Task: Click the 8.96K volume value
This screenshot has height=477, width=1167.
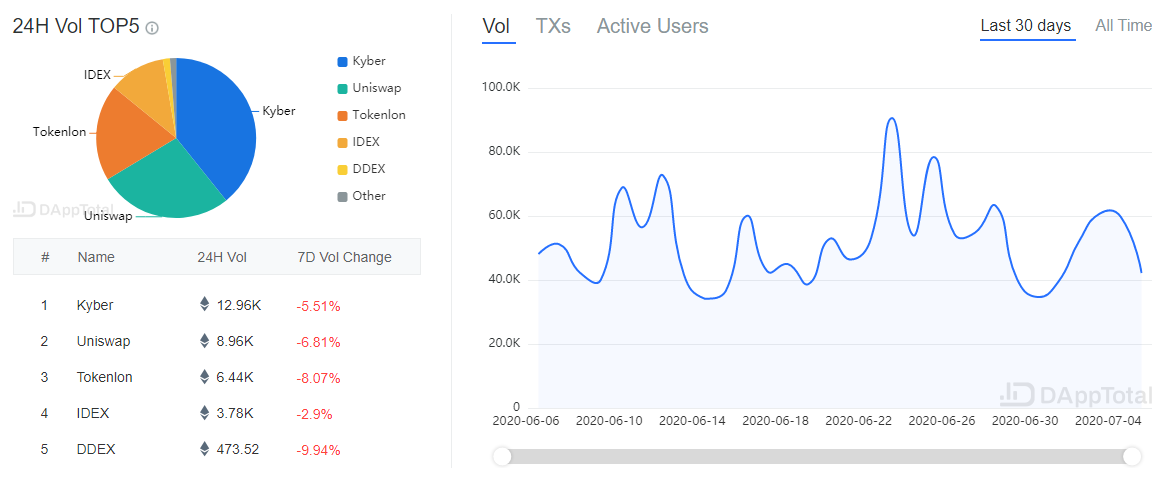Action: click(x=234, y=341)
